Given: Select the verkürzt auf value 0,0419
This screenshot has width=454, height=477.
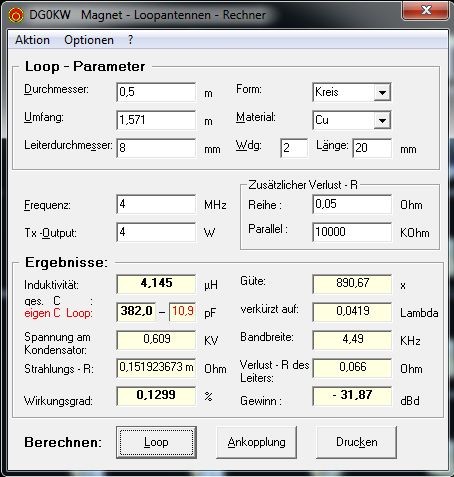Looking at the screenshot, I should tap(352, 311).
